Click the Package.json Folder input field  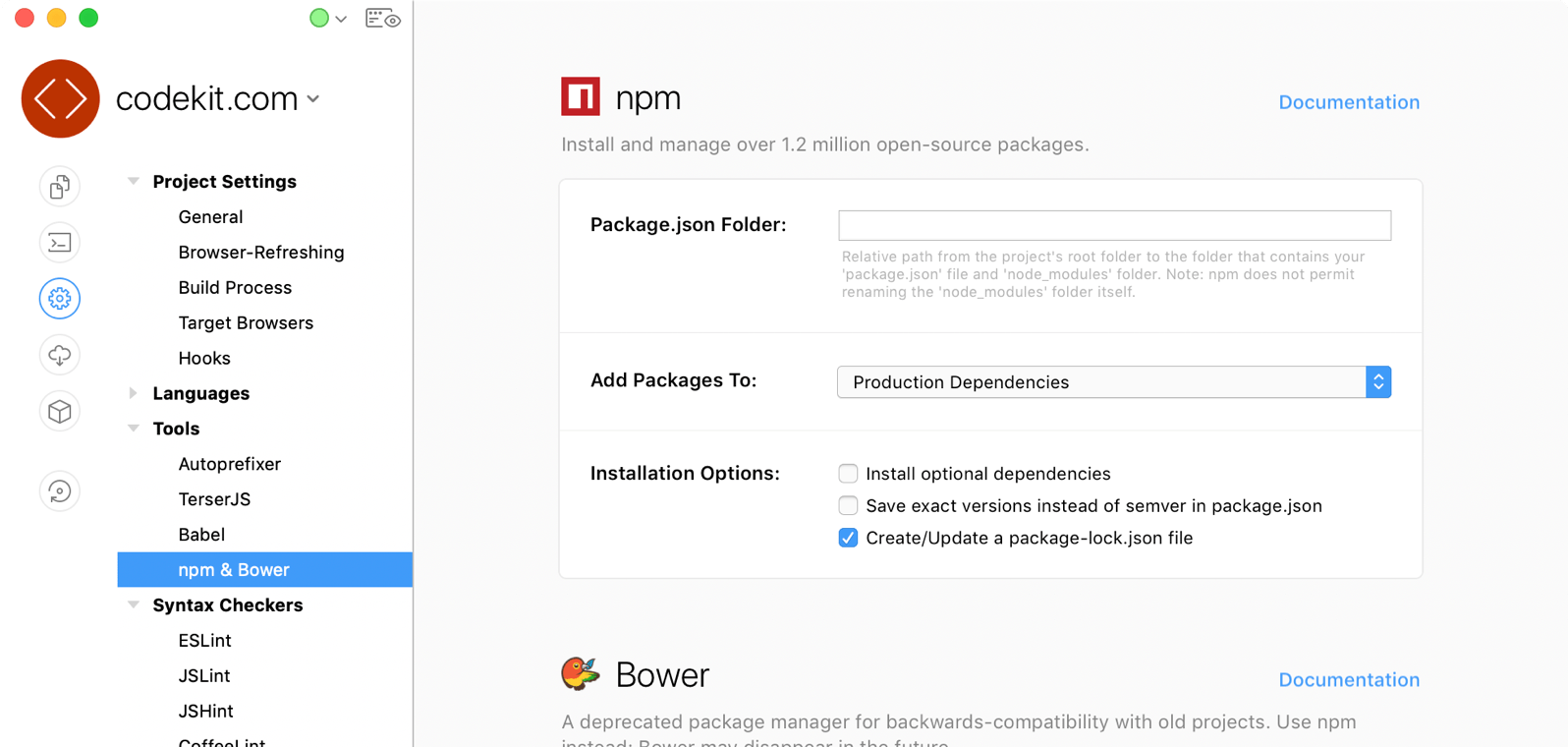click(1114, 225)
